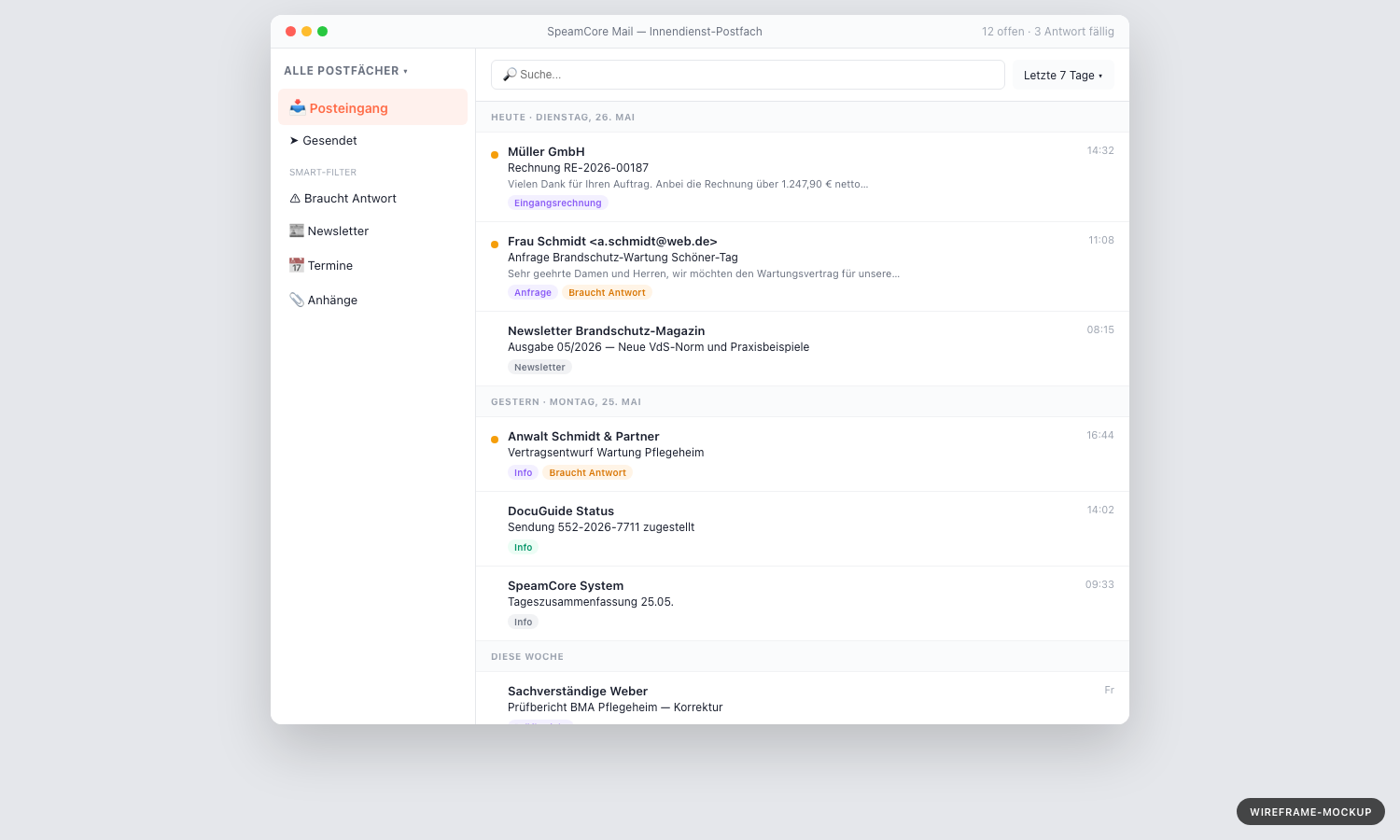This screenshot has width=1400, height=840.
Task: Open mail from Sachverständige Weber
Action: tap(803, 698)
